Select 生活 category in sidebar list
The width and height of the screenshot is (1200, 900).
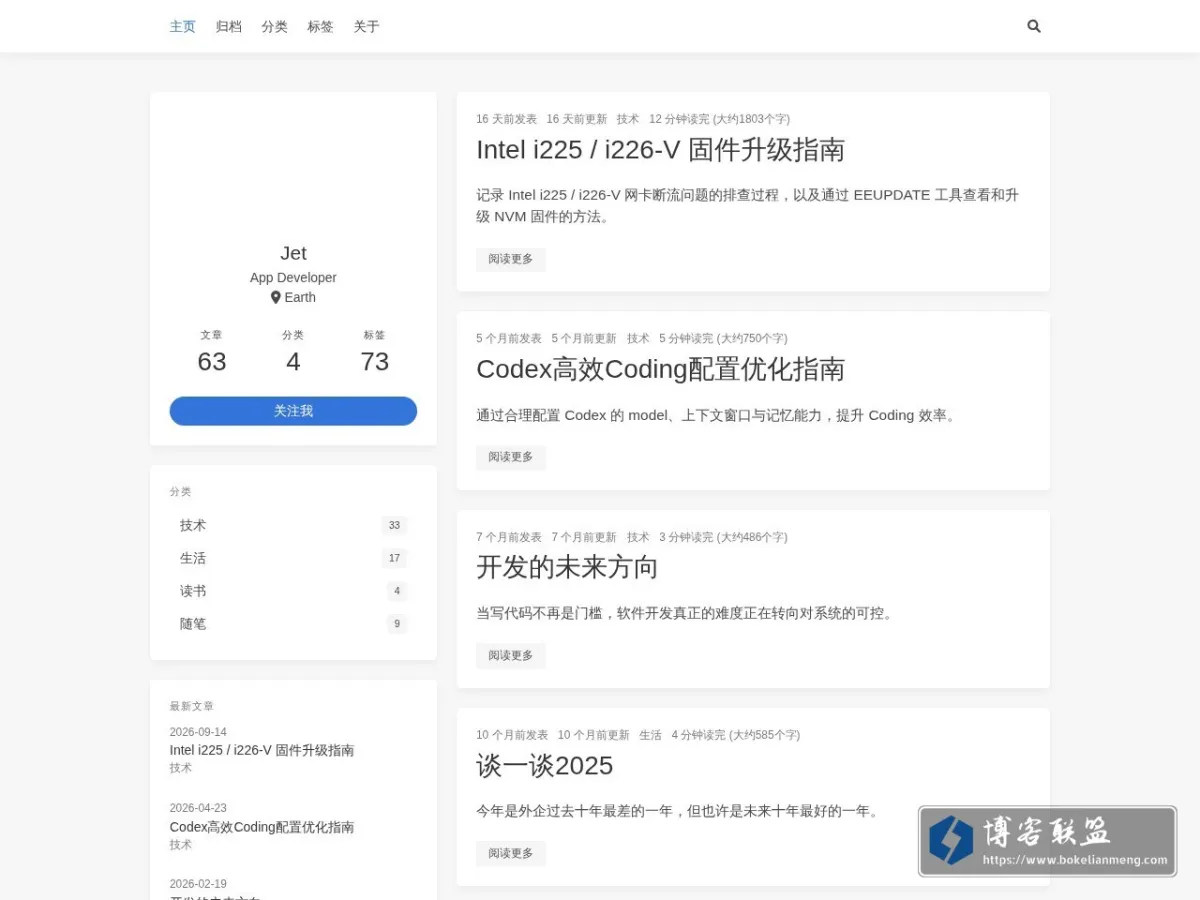[293, 558]
